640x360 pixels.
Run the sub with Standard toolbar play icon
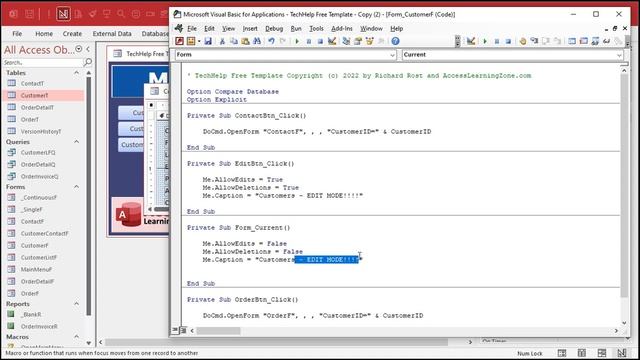(297, 41)
